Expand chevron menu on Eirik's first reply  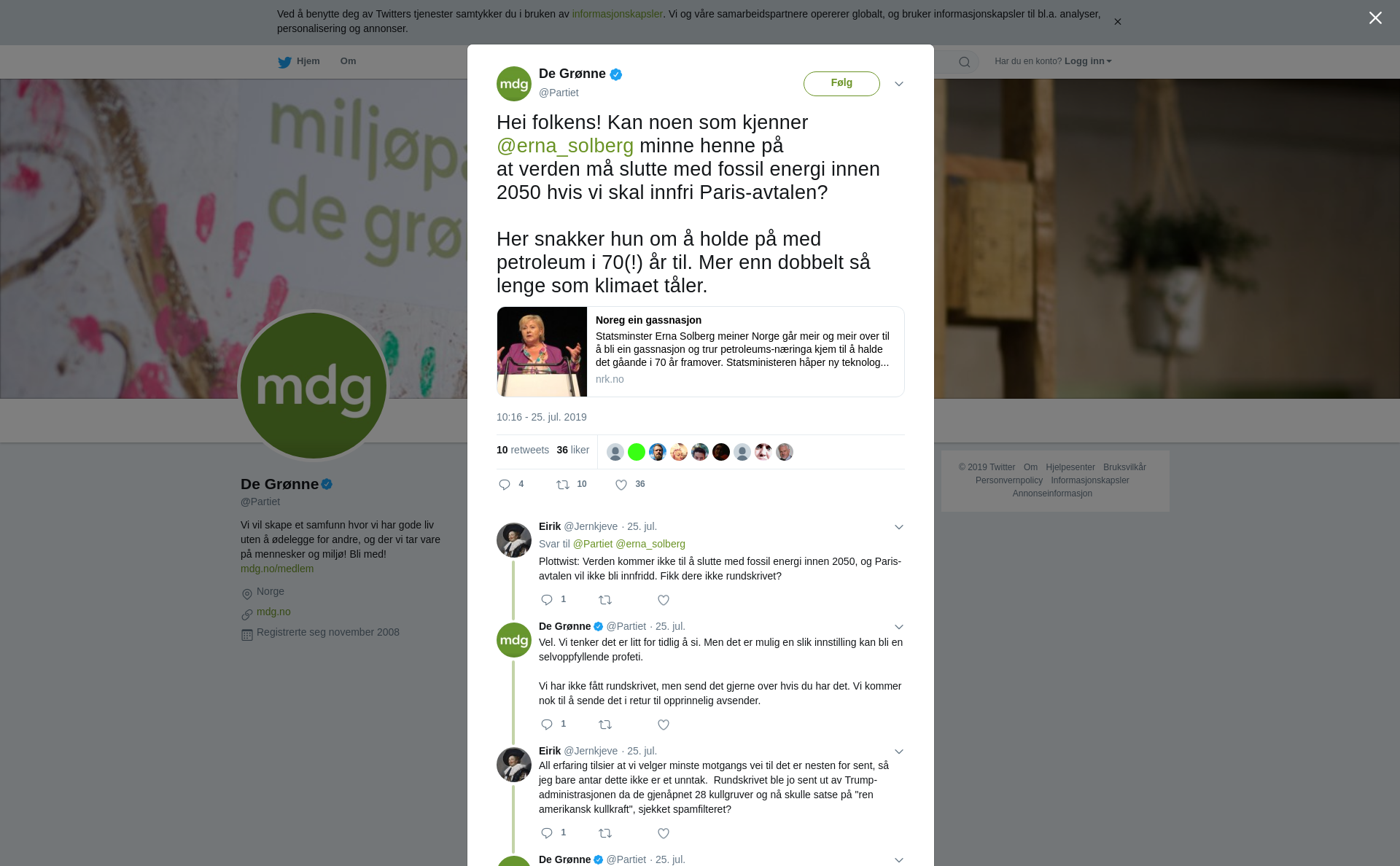tap(899, 527)
